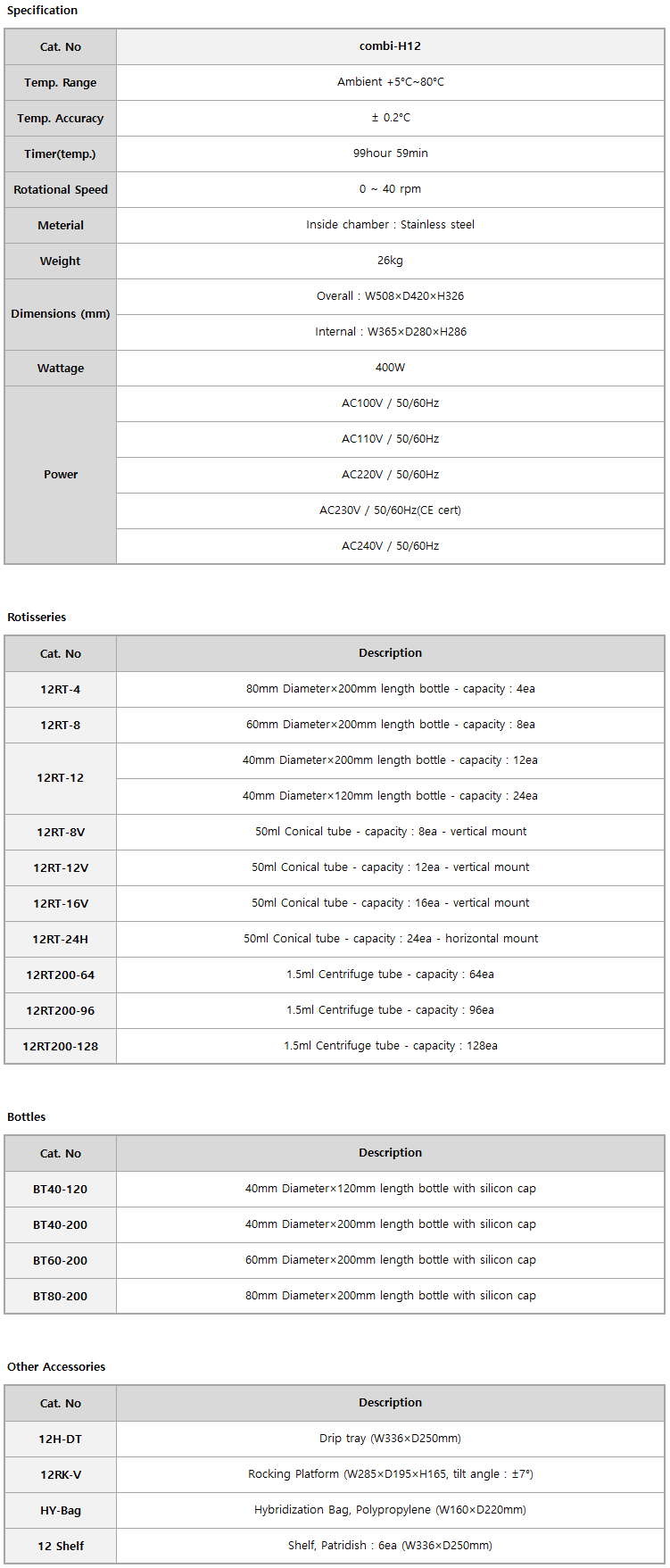Viewport: 670px width, 1568px height.
Task: Select the 12RT-4 rotisserie catalog number
Action: click(x=61, y=689)
